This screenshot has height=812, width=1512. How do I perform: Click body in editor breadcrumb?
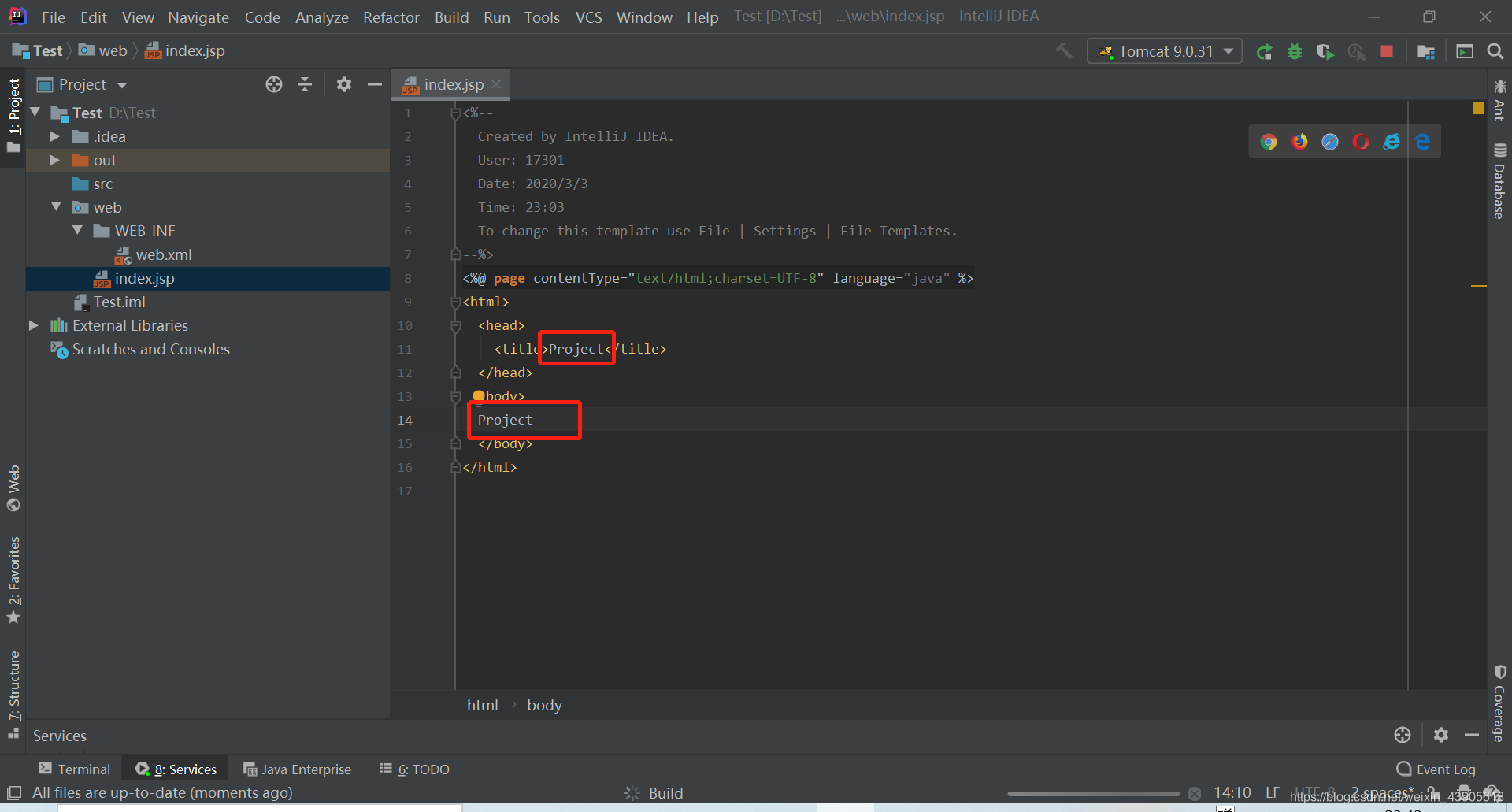click(x=544, y=705)
